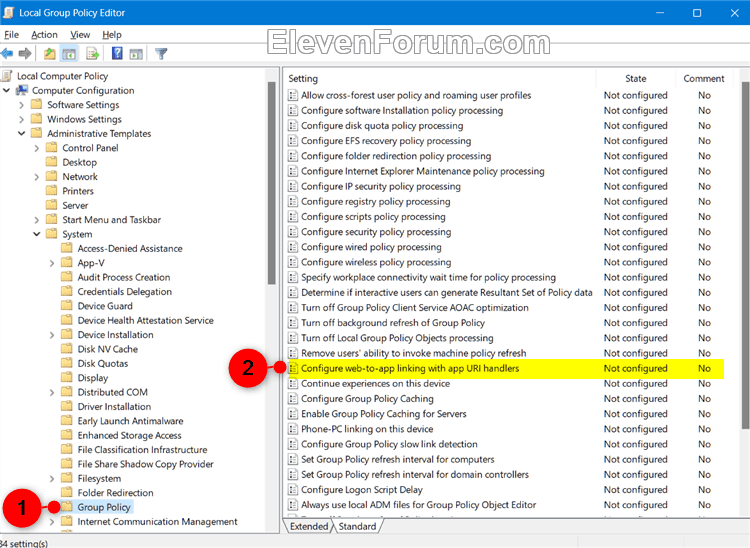Click the Control Panel folder icon
This screenshot has height=548, width=750.
tap(52, 148)
